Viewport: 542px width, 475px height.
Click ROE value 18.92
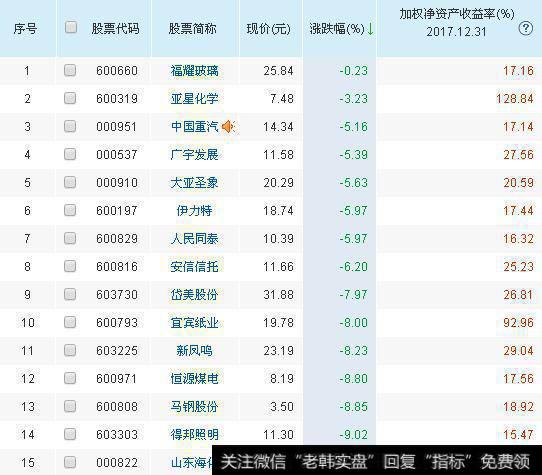[518, 407]
